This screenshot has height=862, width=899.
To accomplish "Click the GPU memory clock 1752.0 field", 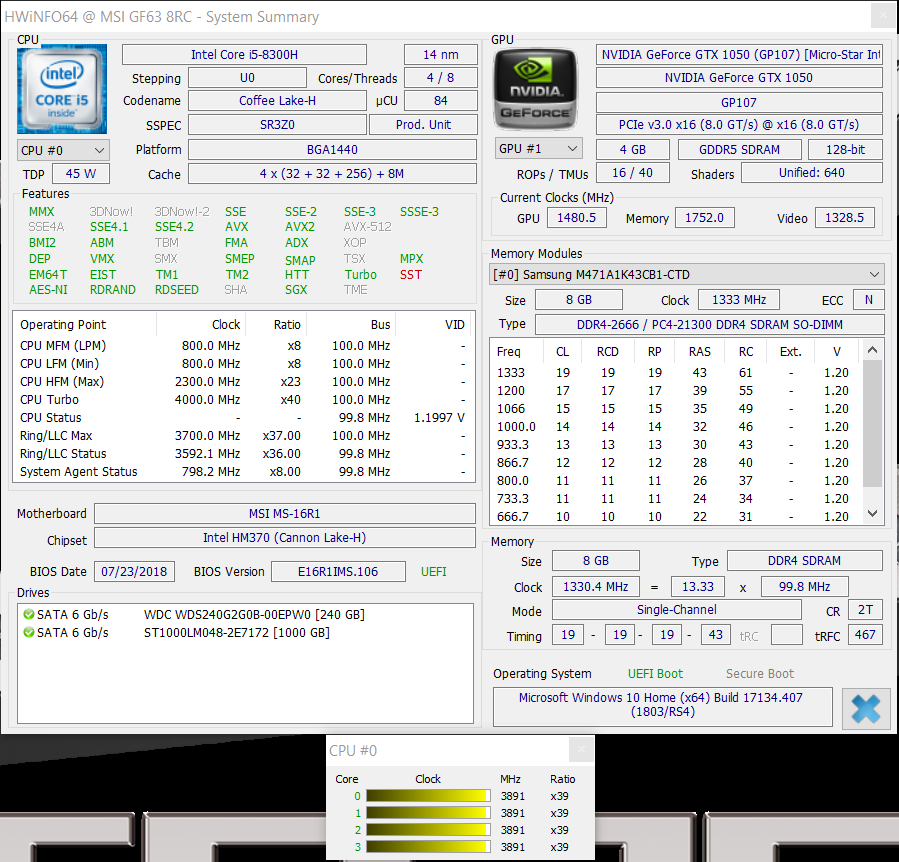I will pyautogui.click(x=705, y=218).
